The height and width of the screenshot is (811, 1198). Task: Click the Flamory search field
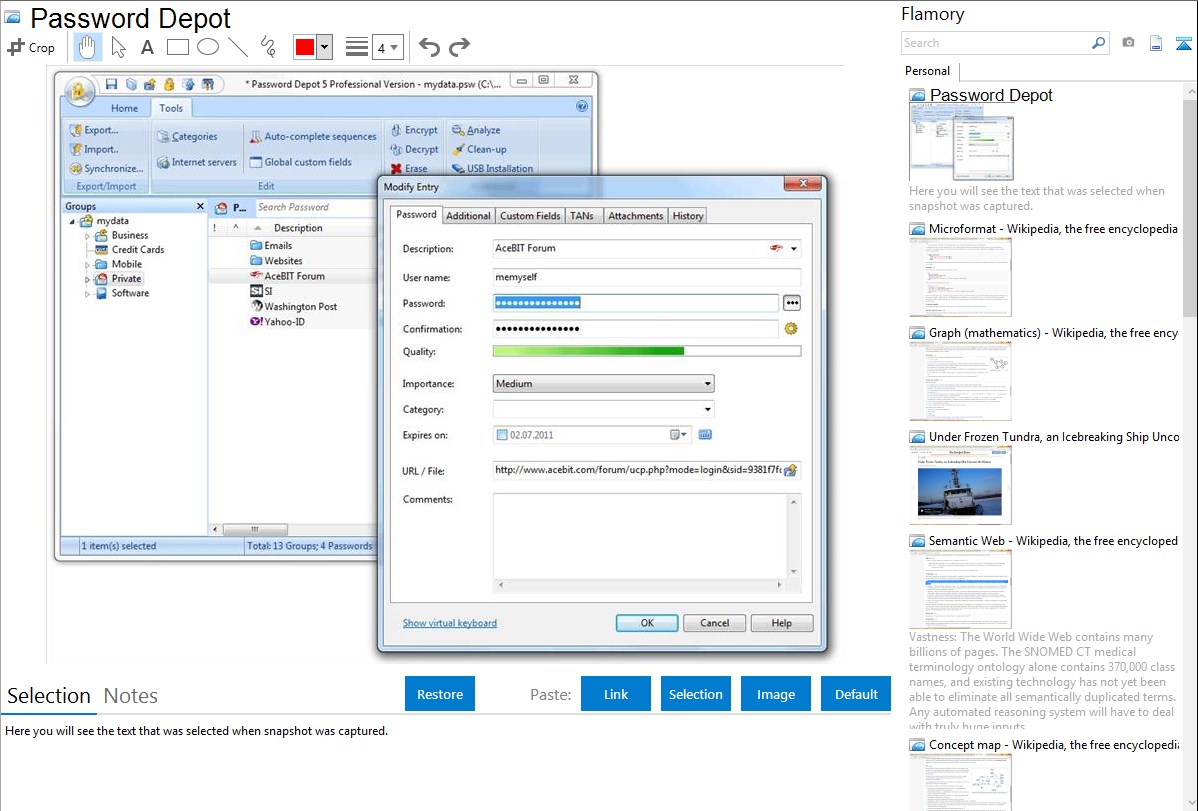[995, 43]
